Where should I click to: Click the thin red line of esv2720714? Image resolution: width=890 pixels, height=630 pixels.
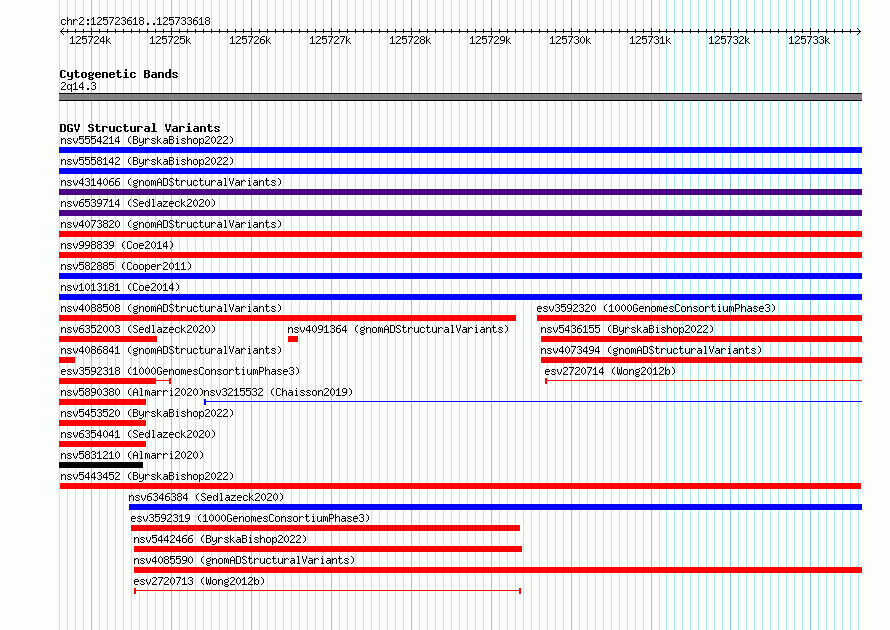coord(703,381)
